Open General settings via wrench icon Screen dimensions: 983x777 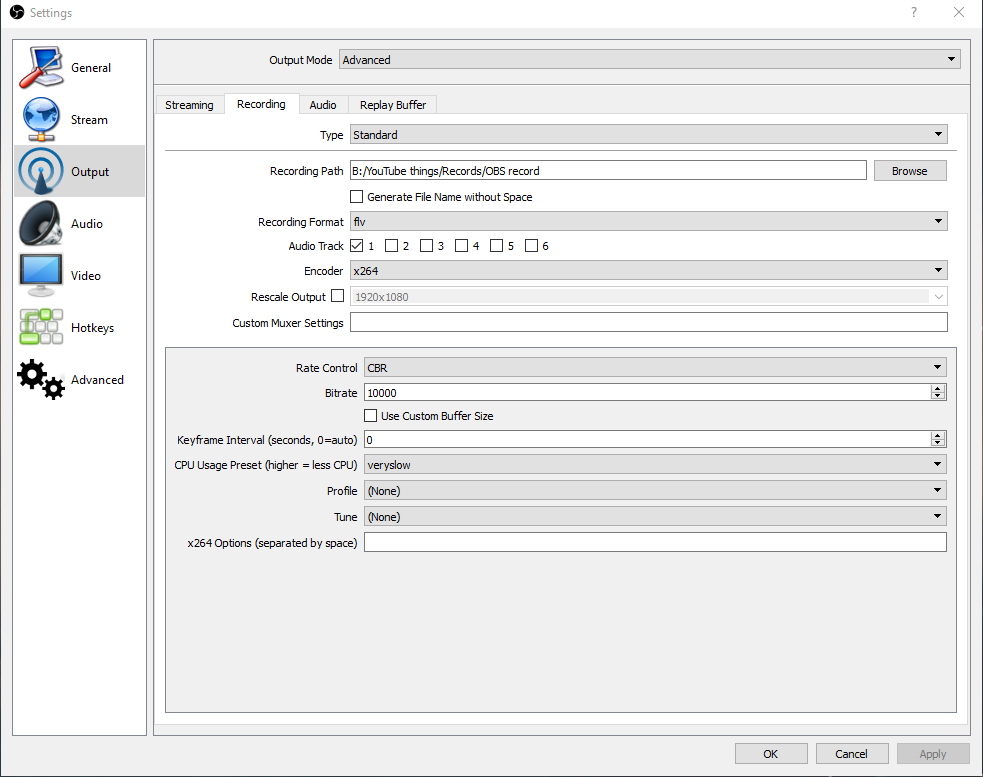click(41, 67)
